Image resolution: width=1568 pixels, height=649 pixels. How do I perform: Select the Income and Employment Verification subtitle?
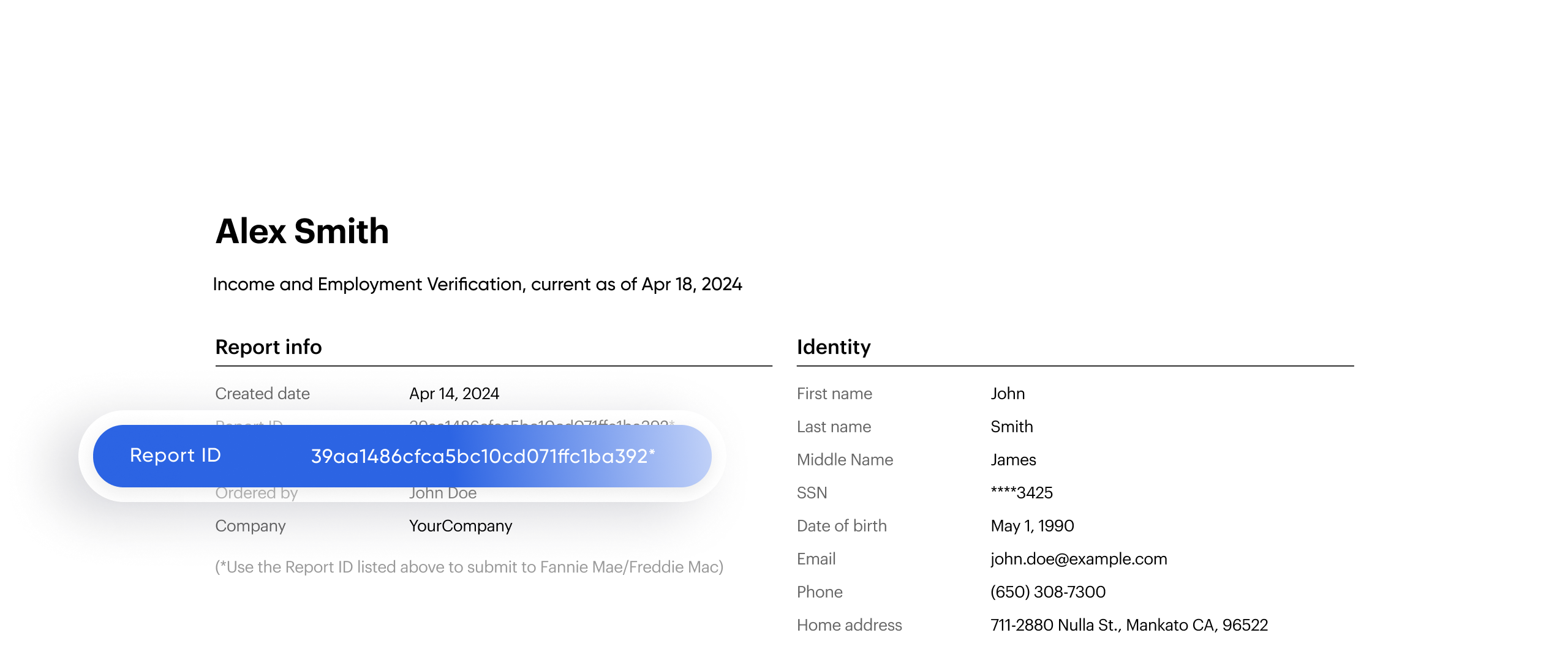477,284
